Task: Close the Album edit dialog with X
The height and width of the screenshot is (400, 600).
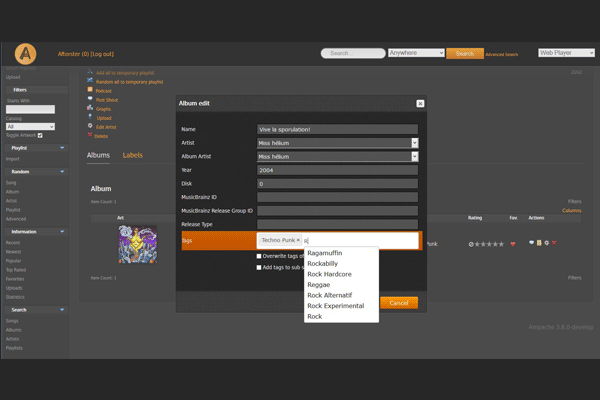Action: click(420, 103)
